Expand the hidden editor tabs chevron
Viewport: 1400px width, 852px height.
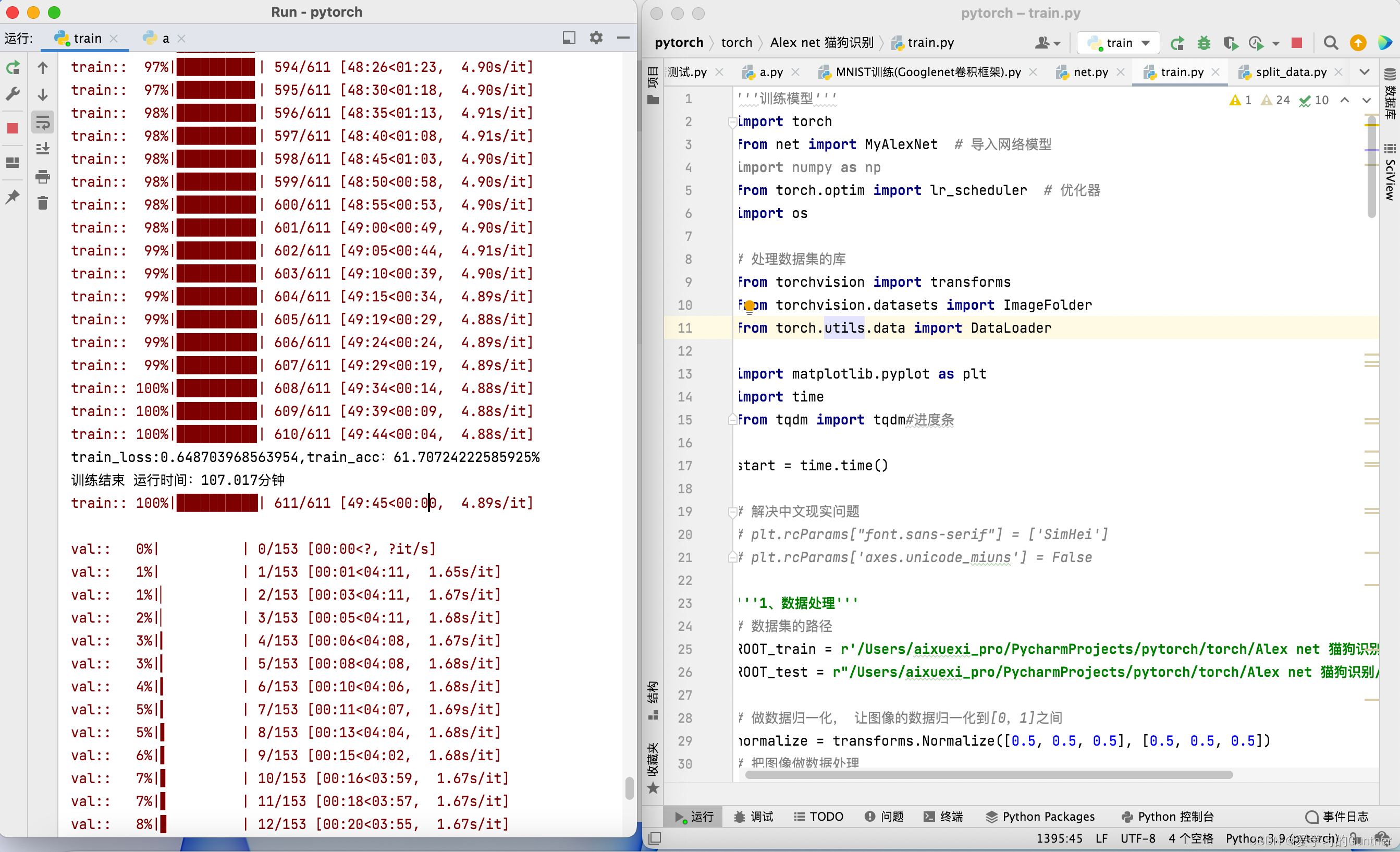coord(1364,72)
